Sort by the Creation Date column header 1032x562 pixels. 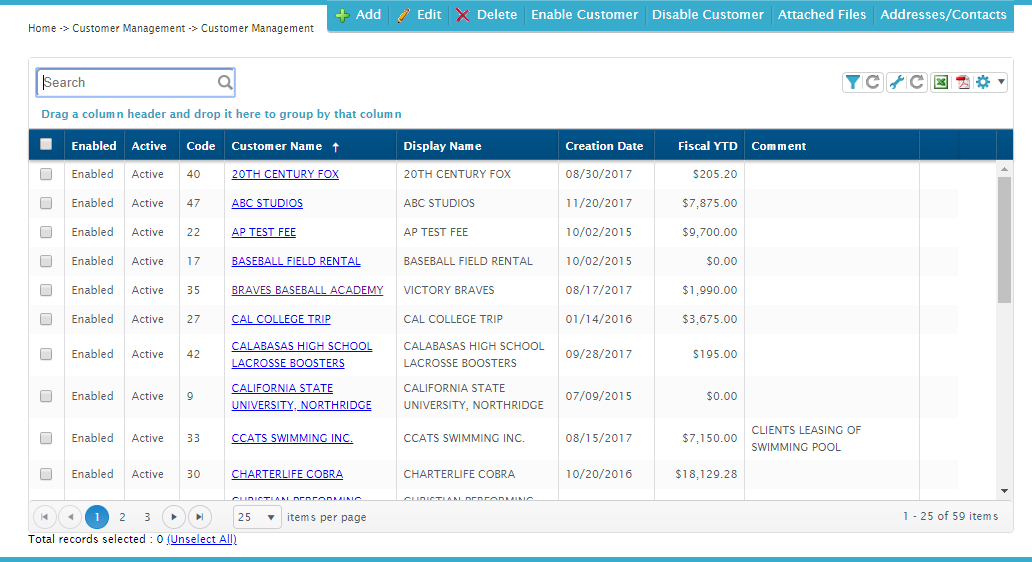tap(604, 146)
